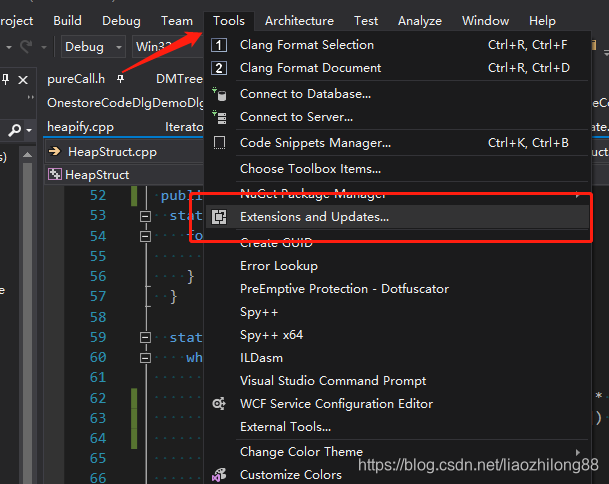This screenshot has width=609, height=484.
Task: Collapse the code block at line 53
Action: pos(145,216)
